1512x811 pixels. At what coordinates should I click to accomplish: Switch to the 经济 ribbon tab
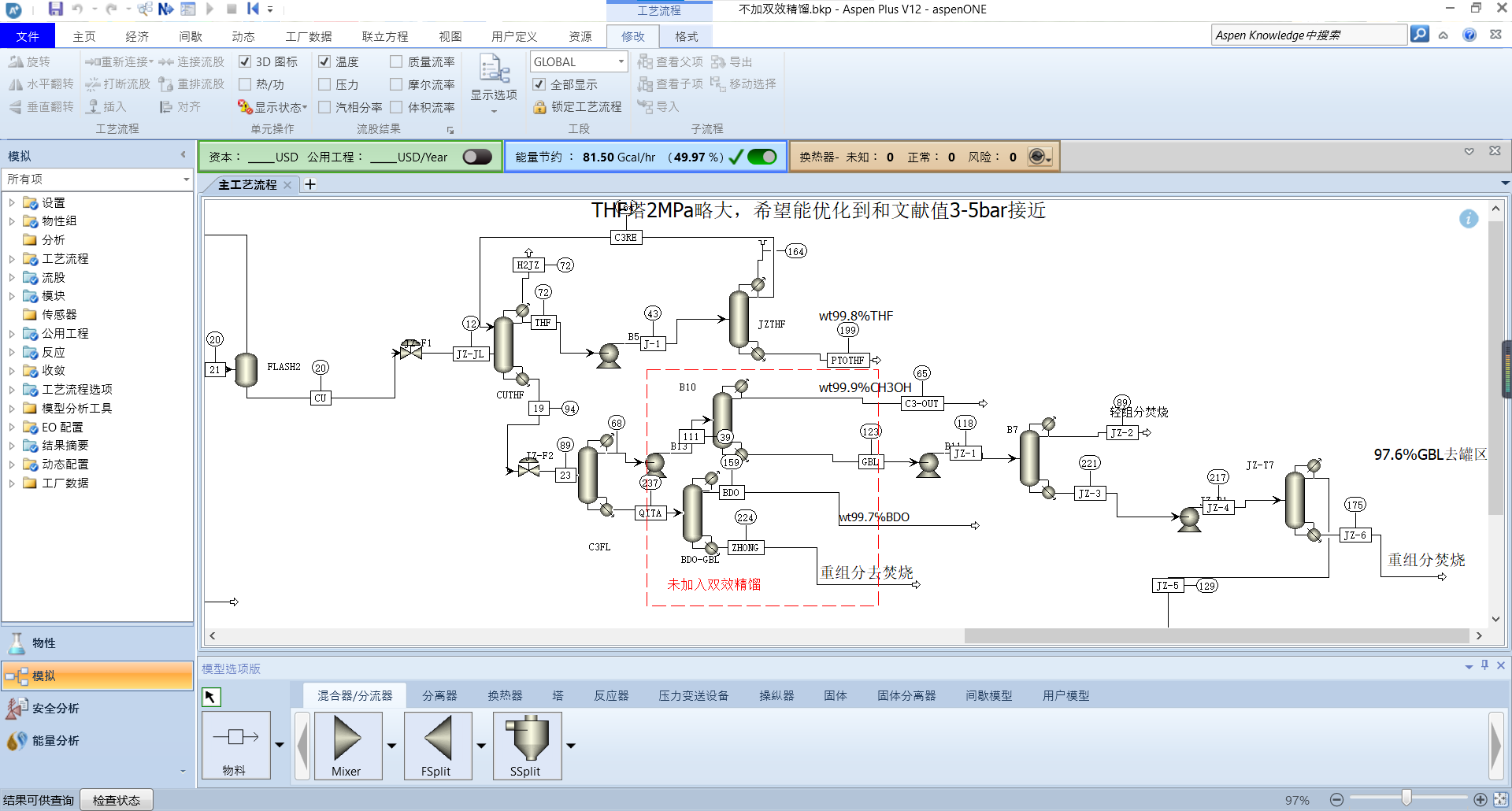click(137, 36)
